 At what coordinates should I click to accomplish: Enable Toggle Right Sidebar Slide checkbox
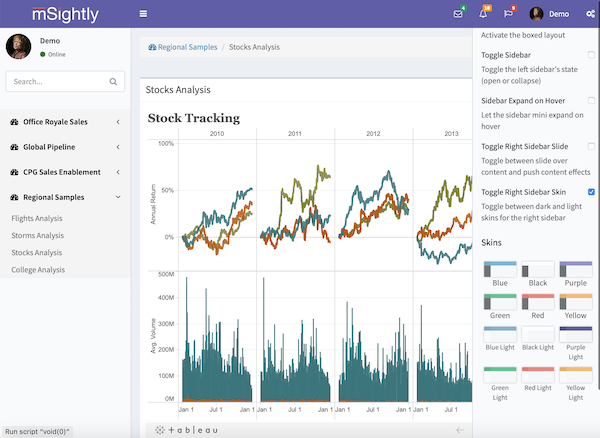(x=591, y=146)
